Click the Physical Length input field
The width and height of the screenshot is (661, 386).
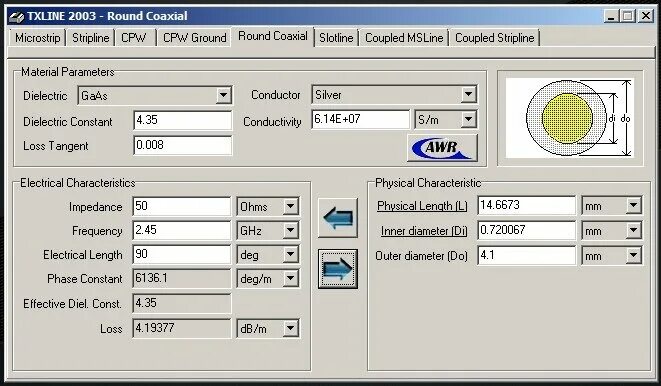(x=527, y=205)
